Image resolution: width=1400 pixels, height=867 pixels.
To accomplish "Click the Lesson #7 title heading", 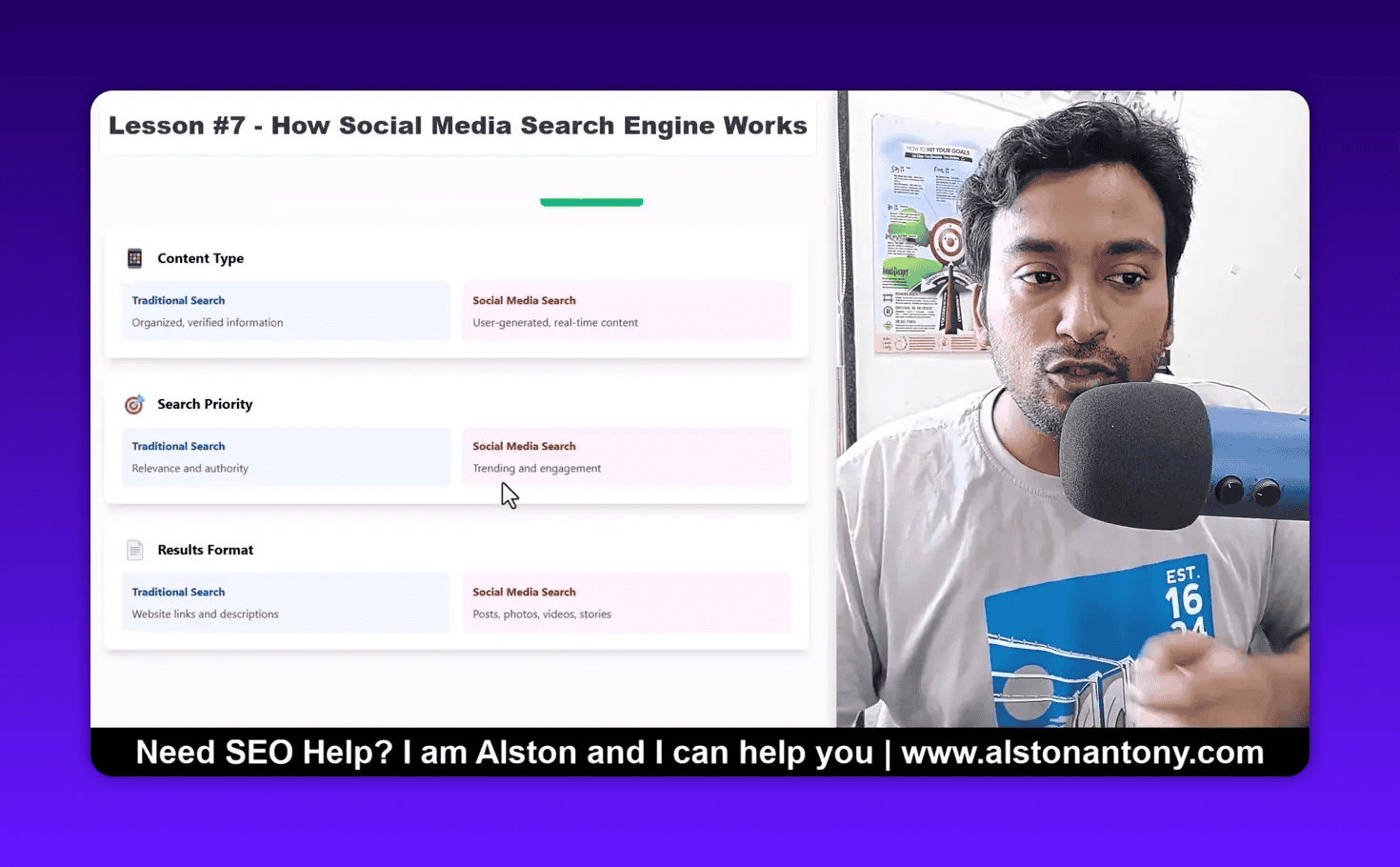I will click(x=457, y=125).
